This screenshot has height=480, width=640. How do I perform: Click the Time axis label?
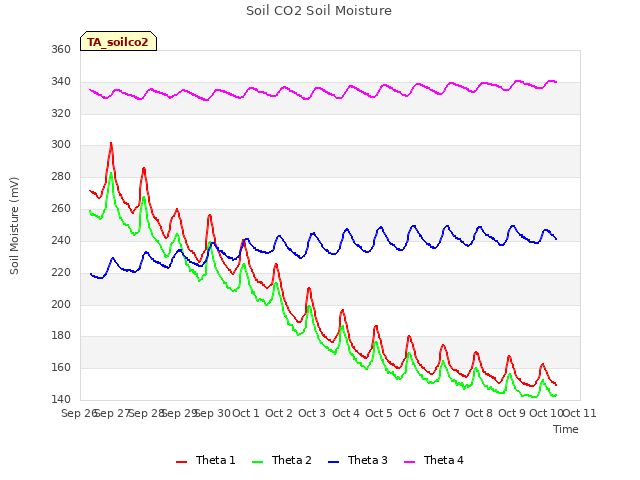click(566, 429)
